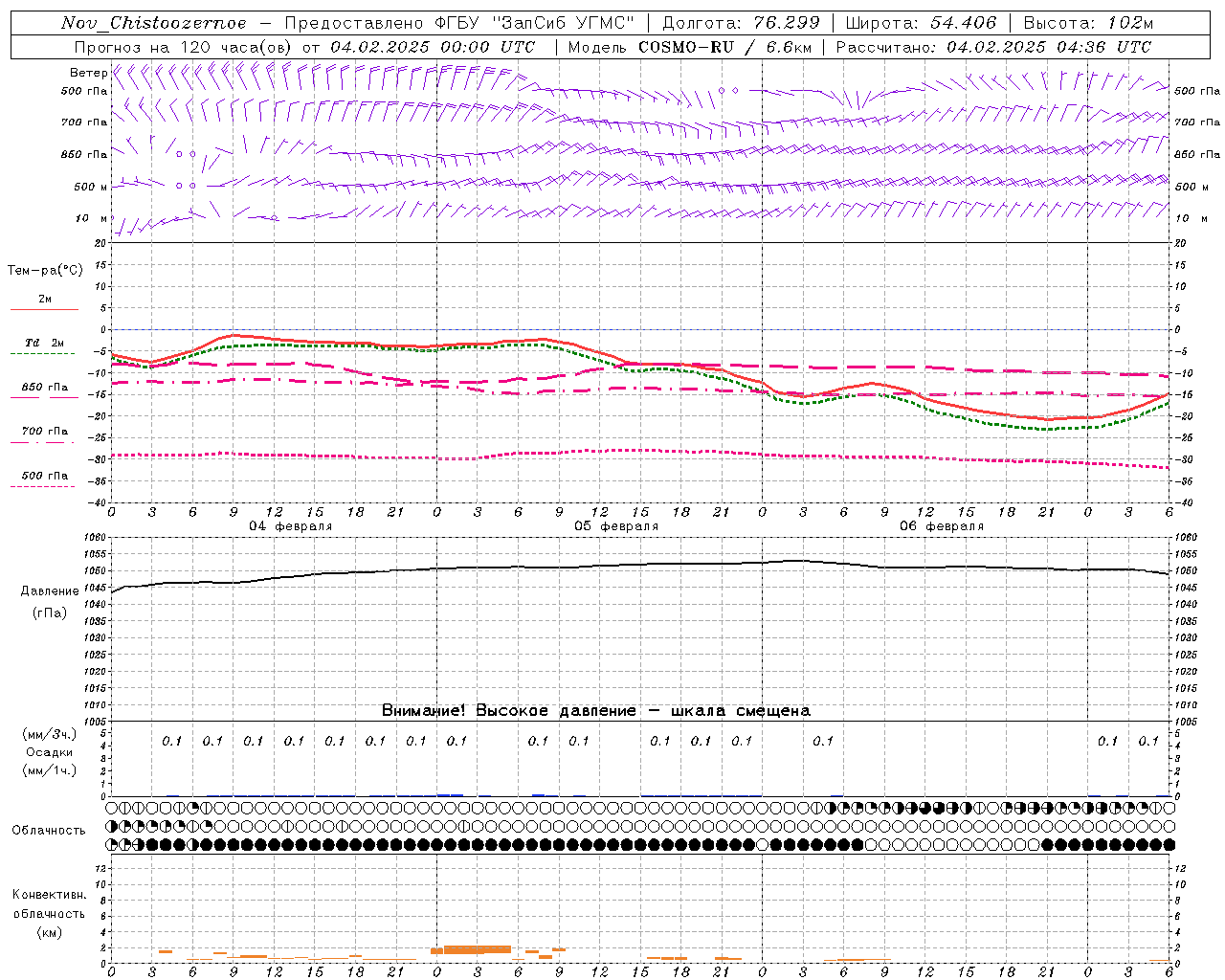Click the 850 гПа temperature legend entry

tap(44, 388)
